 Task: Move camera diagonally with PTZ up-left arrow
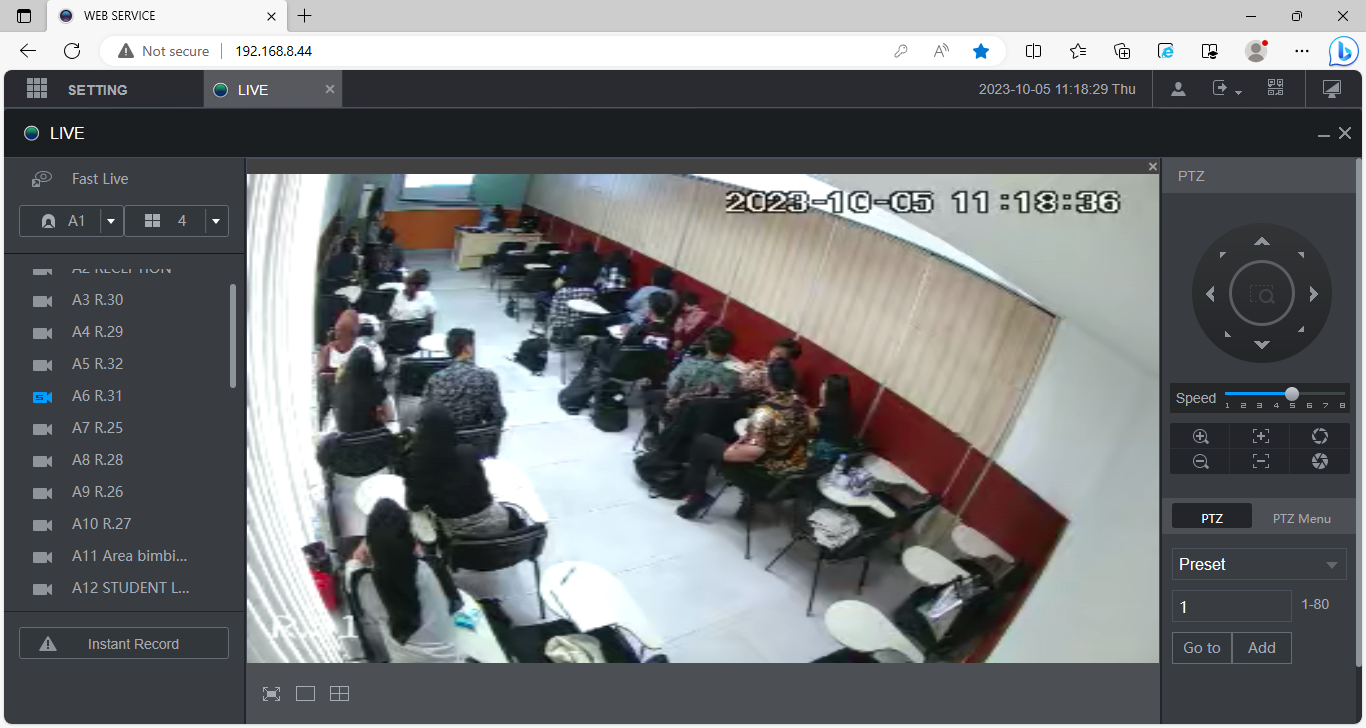tap(1223, 256)
